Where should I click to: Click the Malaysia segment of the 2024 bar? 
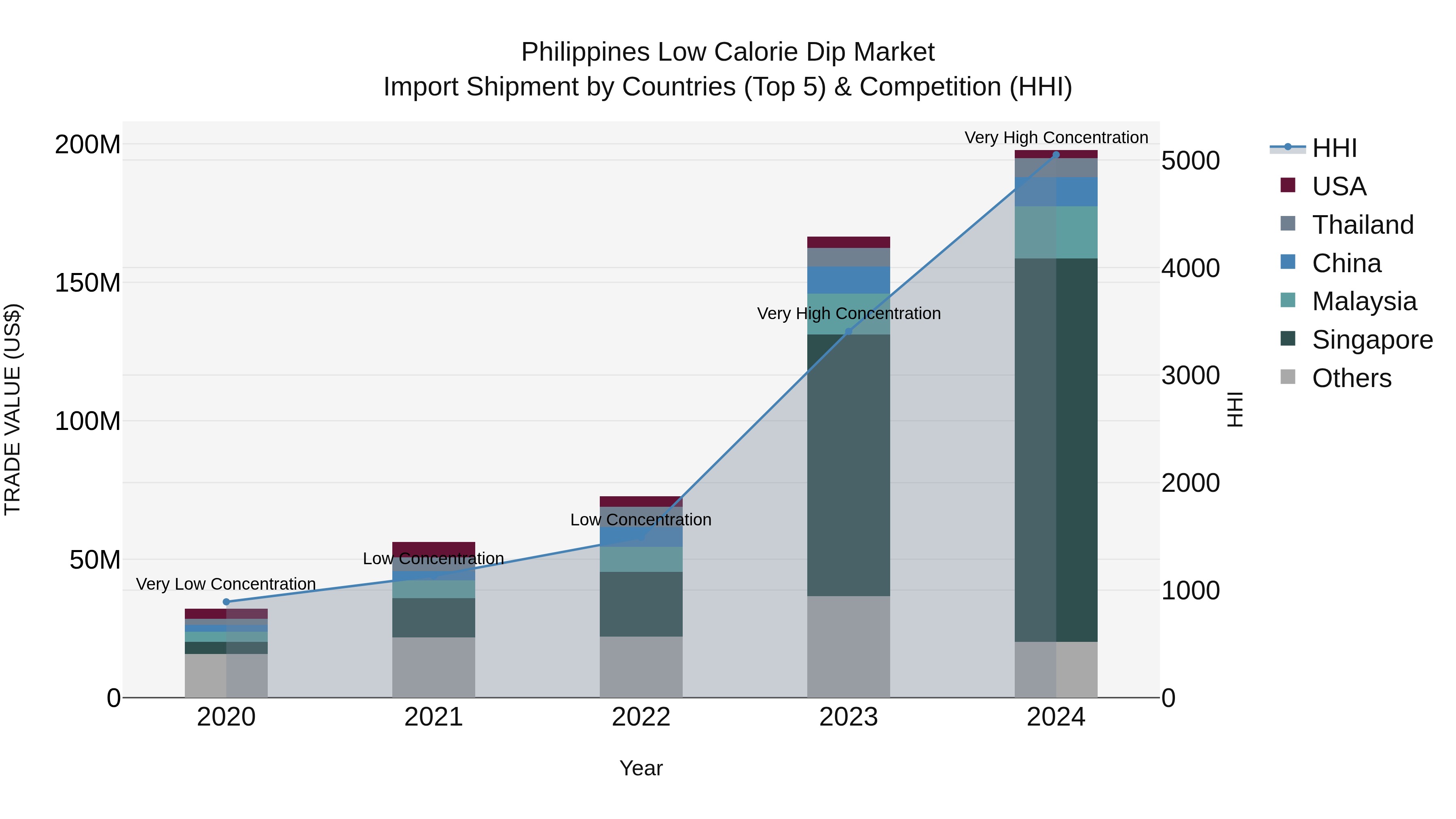pos(1056,232)
